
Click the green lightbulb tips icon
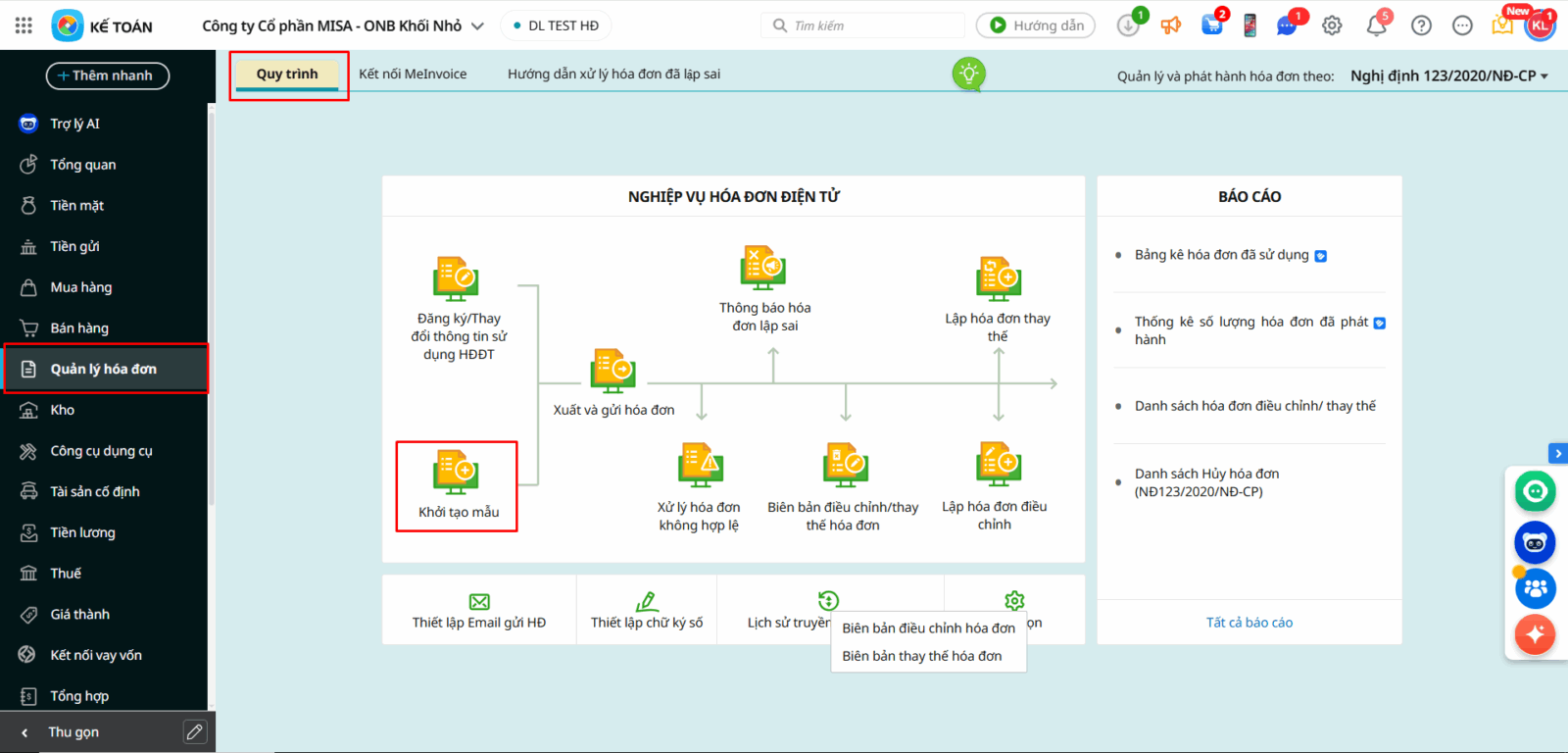pyautogui.click(x=968, y=74)
